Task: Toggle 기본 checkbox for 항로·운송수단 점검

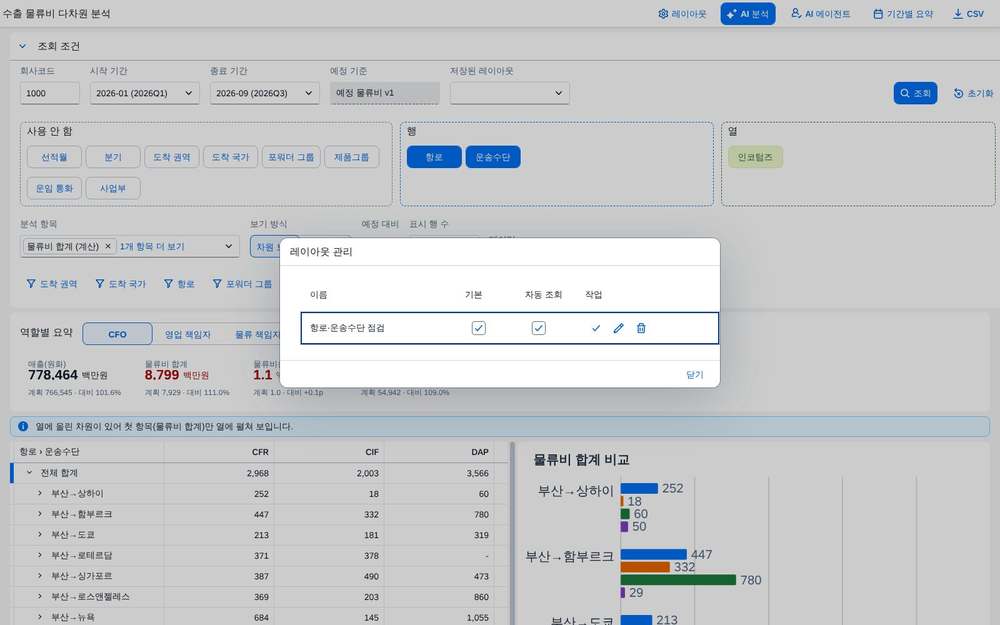Action: coord(478,328)
